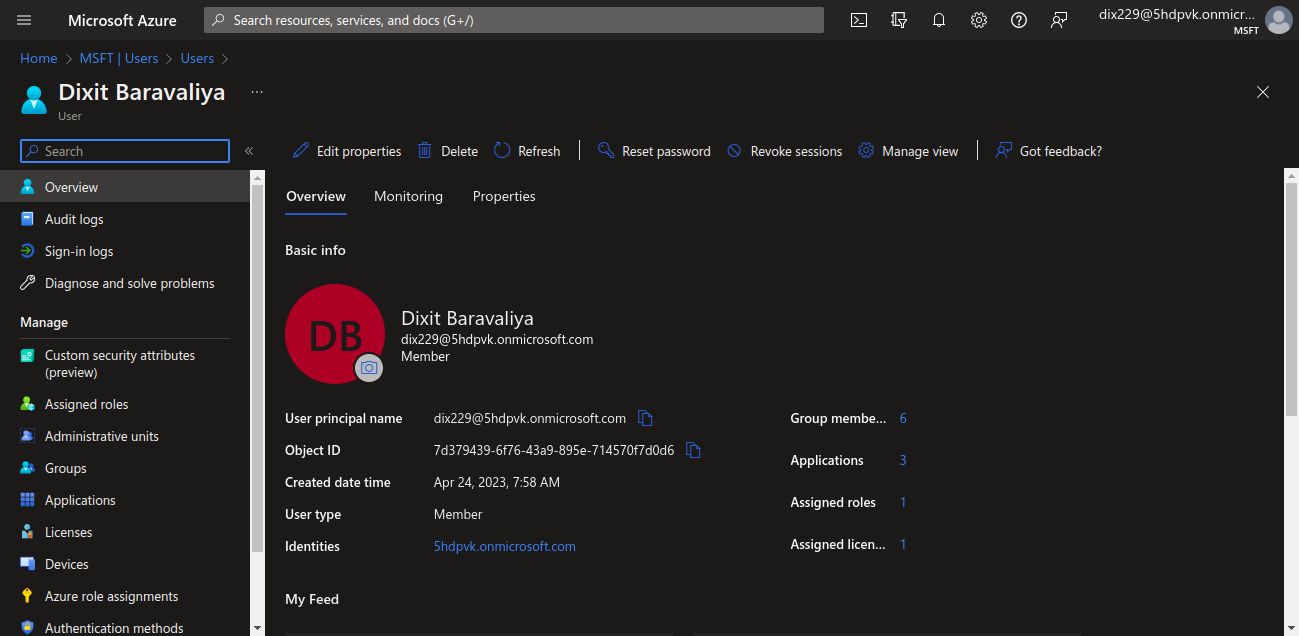The image size is (1299, 636).
Task: Click the My Feed heading
Action: [312, 599]
